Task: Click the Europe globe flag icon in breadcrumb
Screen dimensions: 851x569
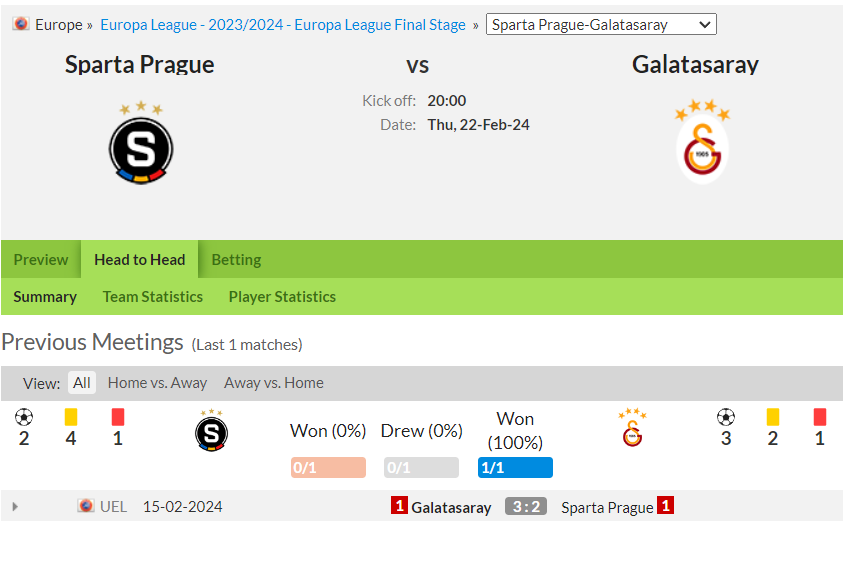Action: [21, 24]
